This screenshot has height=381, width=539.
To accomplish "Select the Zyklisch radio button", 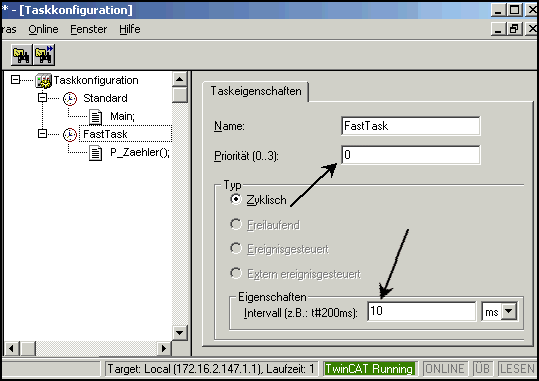I will (x=236, y=199).
